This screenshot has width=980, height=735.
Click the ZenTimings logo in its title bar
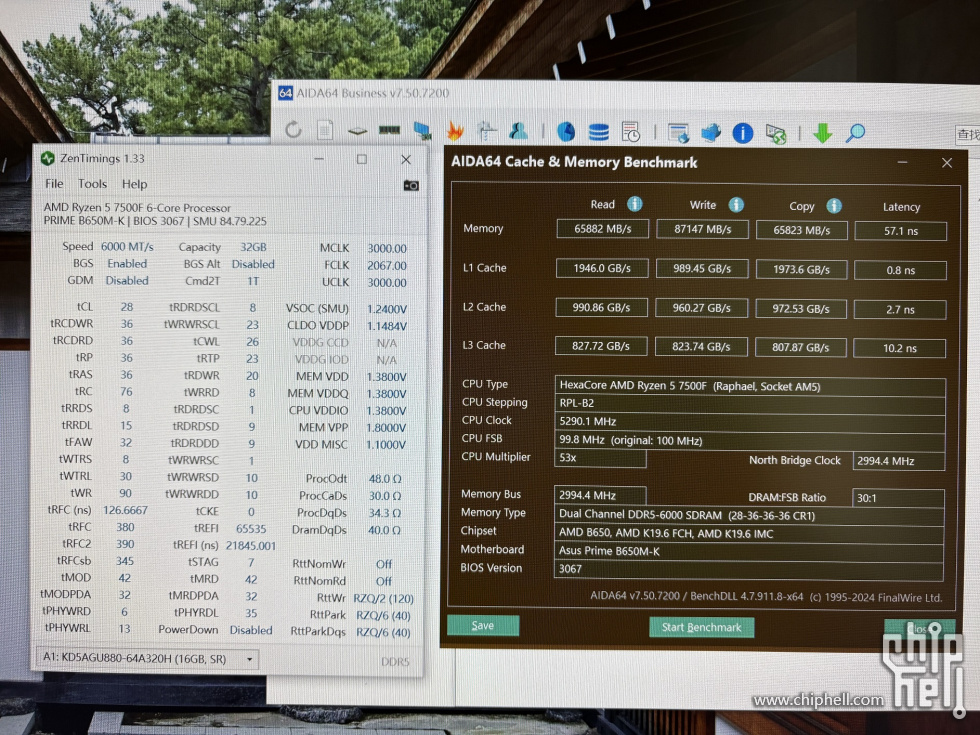(x=48, y=159)
